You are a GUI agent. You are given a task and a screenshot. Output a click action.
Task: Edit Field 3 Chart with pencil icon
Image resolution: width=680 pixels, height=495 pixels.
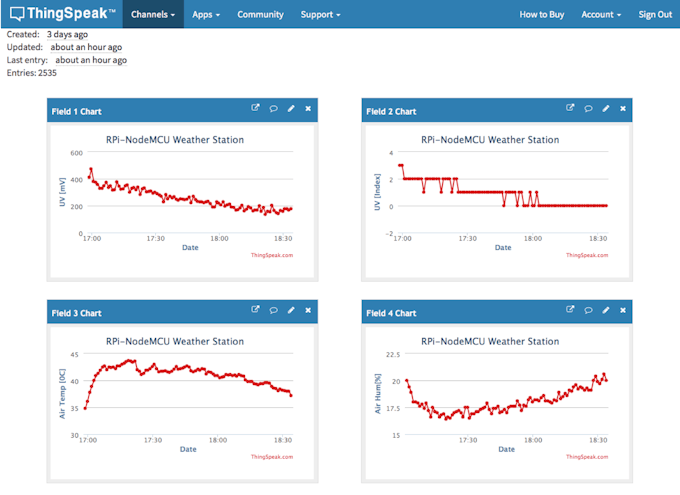(x=291, y=310)
